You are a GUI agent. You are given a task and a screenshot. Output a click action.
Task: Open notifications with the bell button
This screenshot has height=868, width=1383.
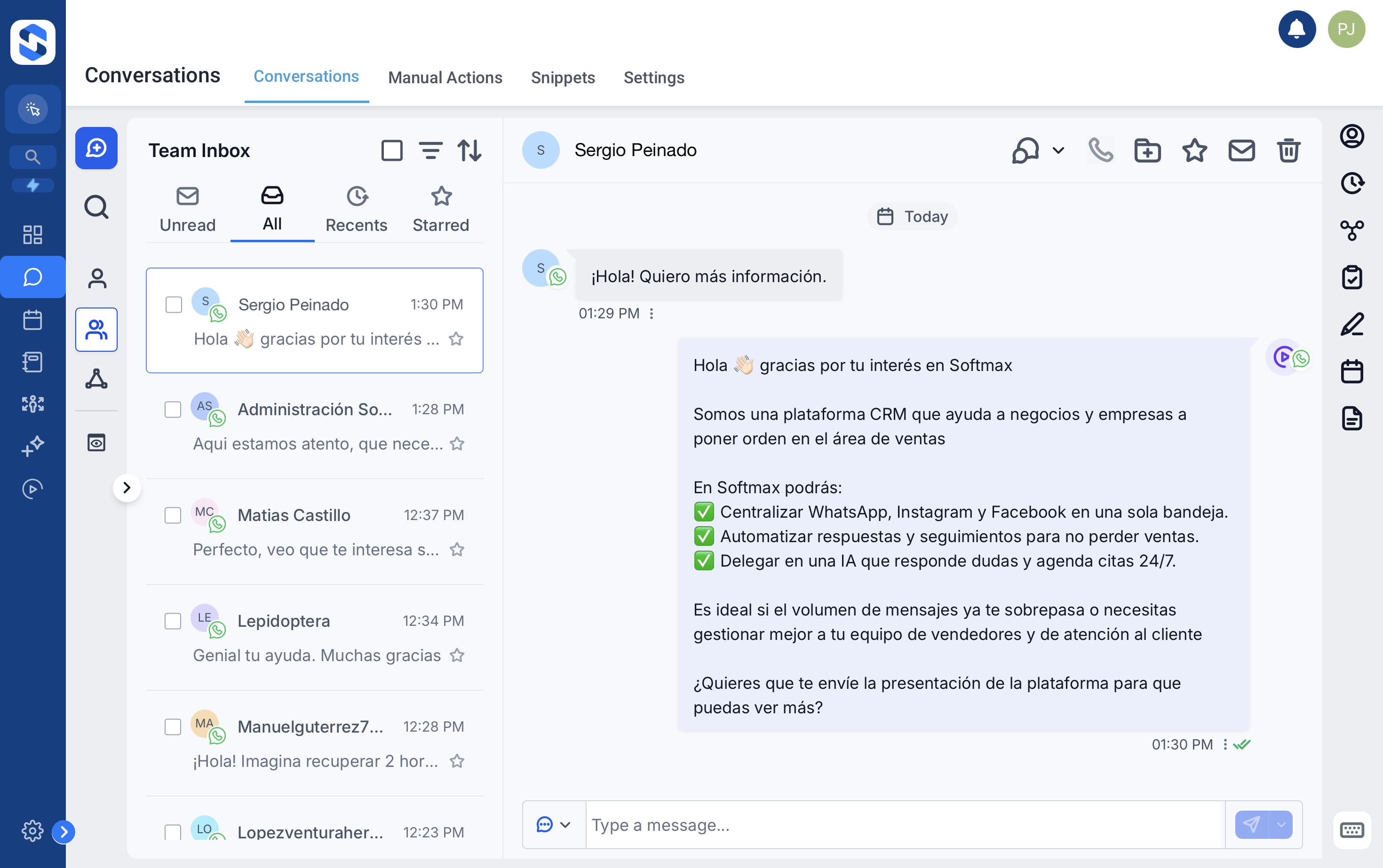click(1297, 29)
